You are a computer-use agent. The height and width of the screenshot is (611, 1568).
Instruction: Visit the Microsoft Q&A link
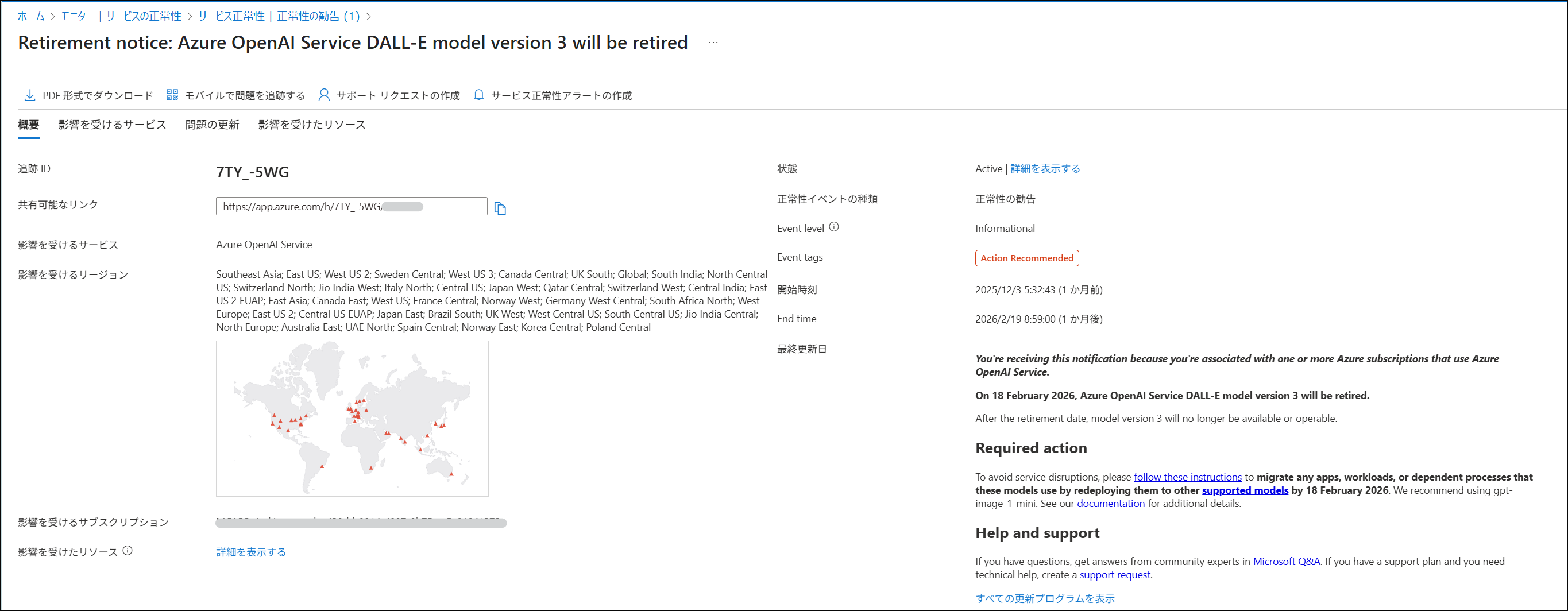coord(1286,562)
